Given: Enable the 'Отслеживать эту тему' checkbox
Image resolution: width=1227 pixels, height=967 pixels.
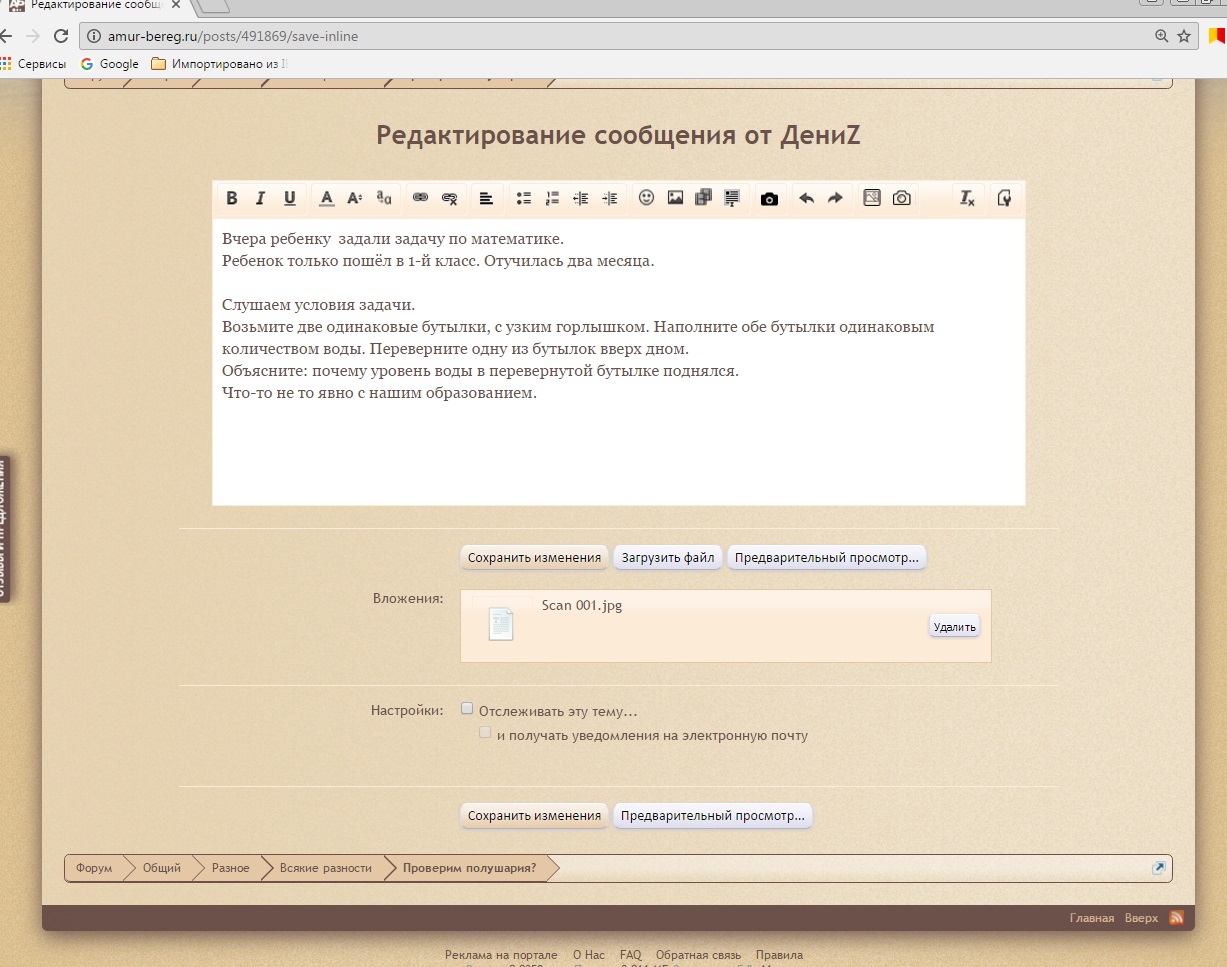Looking at the screenshot, I should pyautogui.click(x=467, y=709).
